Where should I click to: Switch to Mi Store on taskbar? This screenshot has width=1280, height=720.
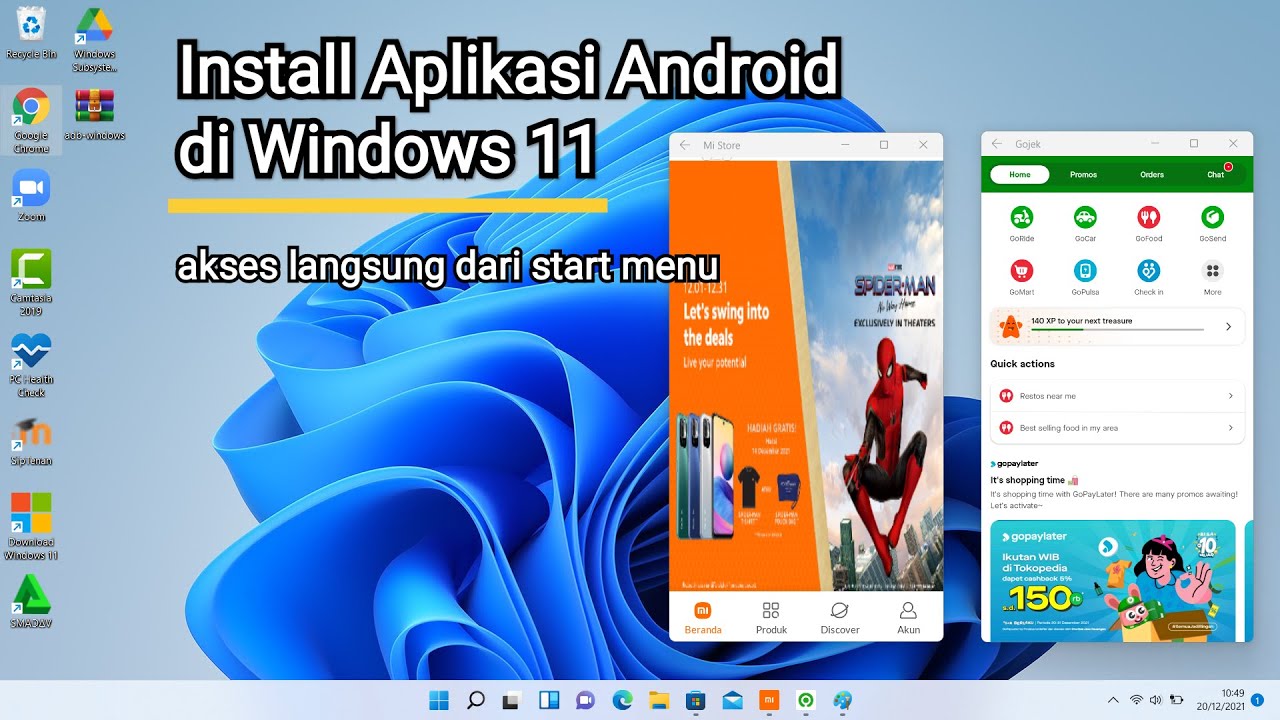click(768, 700)
